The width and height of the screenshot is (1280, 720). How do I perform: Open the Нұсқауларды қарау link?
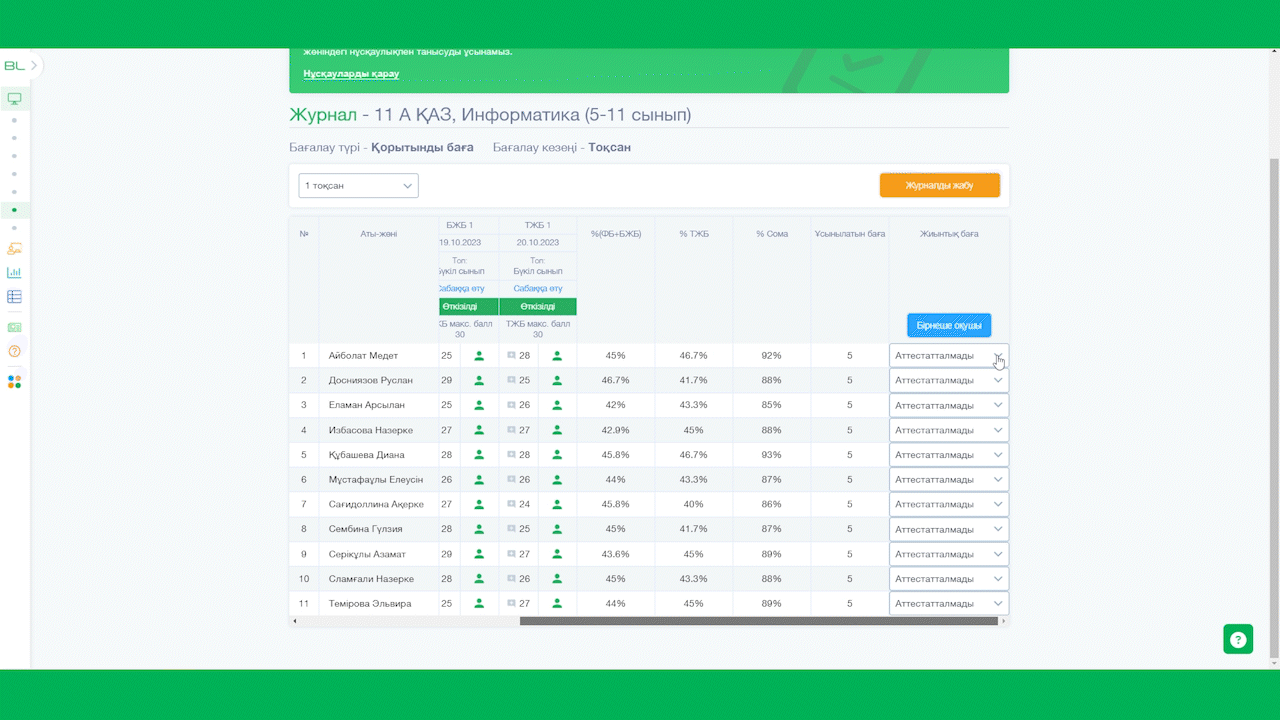click(x=351, y=74)
